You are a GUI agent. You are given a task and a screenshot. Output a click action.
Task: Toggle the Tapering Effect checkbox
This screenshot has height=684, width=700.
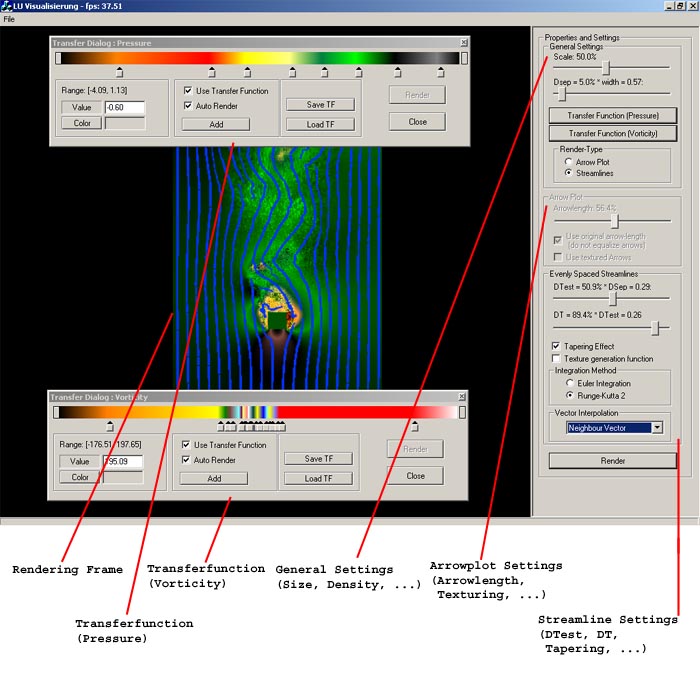[556, 347]
